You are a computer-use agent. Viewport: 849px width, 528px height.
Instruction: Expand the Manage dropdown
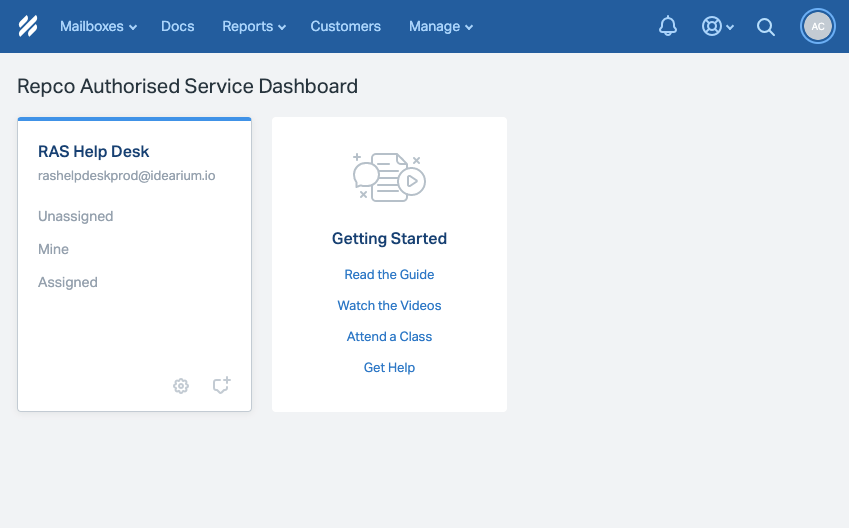coord(441,27)
